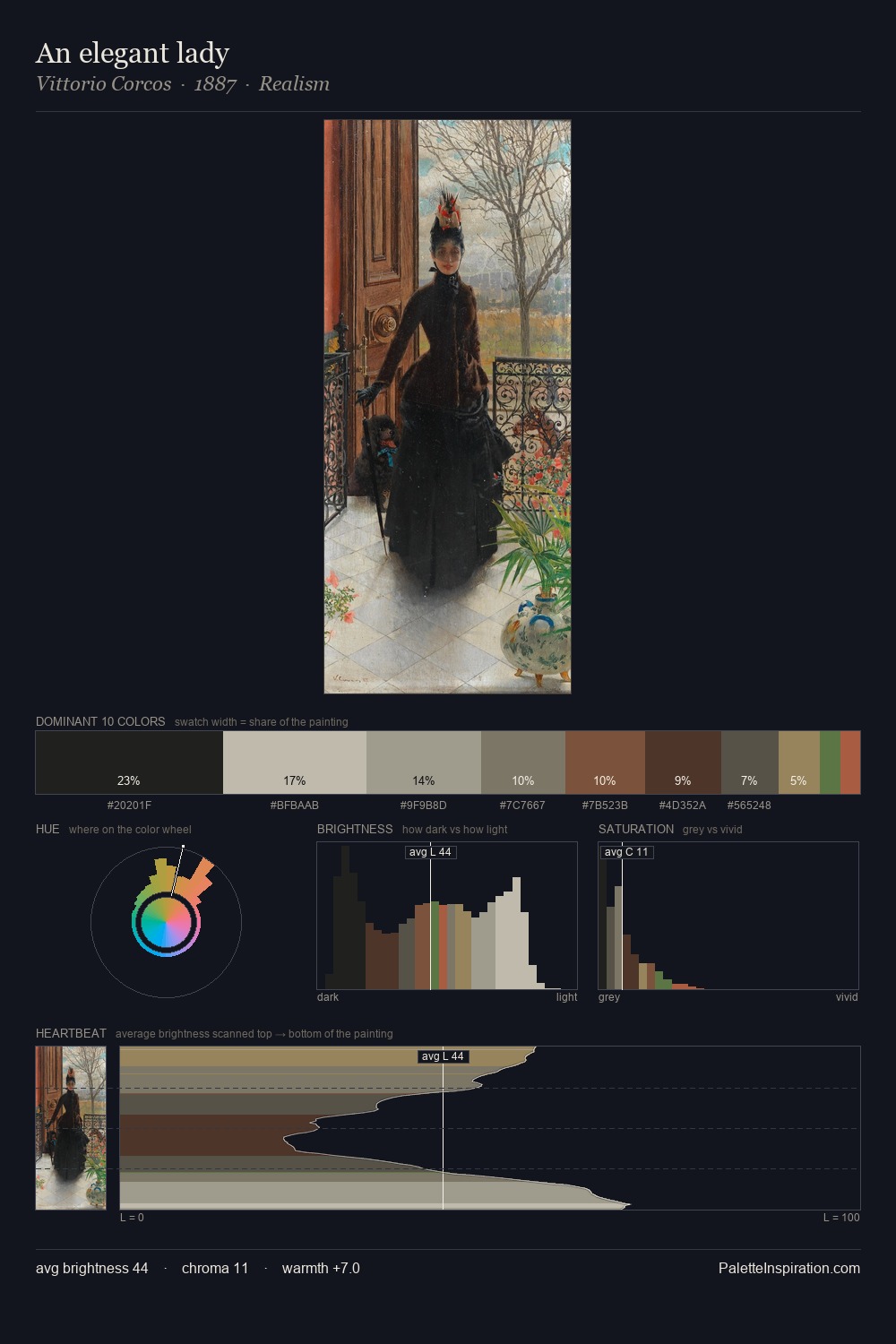Click the grey label on the saturation axis
Image resolution: width=896 pixels, height=1344 pixels.
(609, 997)
